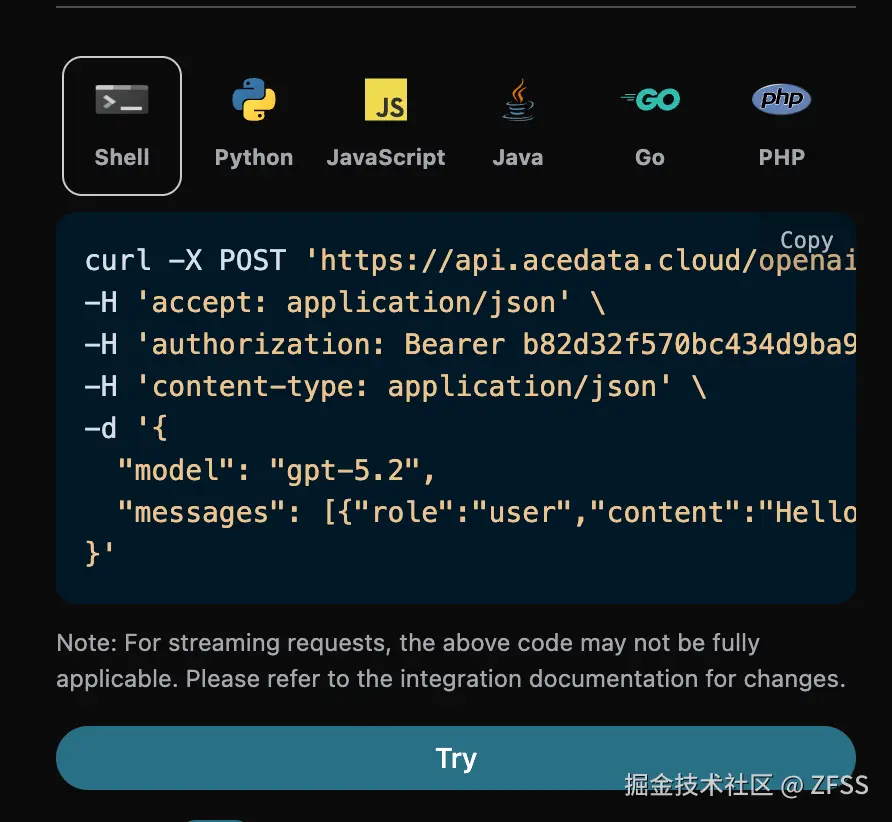Pick the yellow JS JavaScript icon
892x822 pixels.
point(386,100)
